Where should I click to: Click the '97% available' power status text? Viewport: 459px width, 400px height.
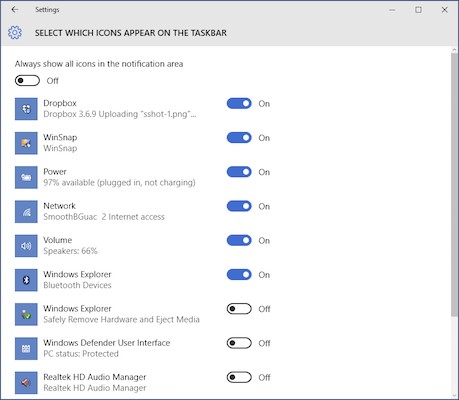point(119,183)
